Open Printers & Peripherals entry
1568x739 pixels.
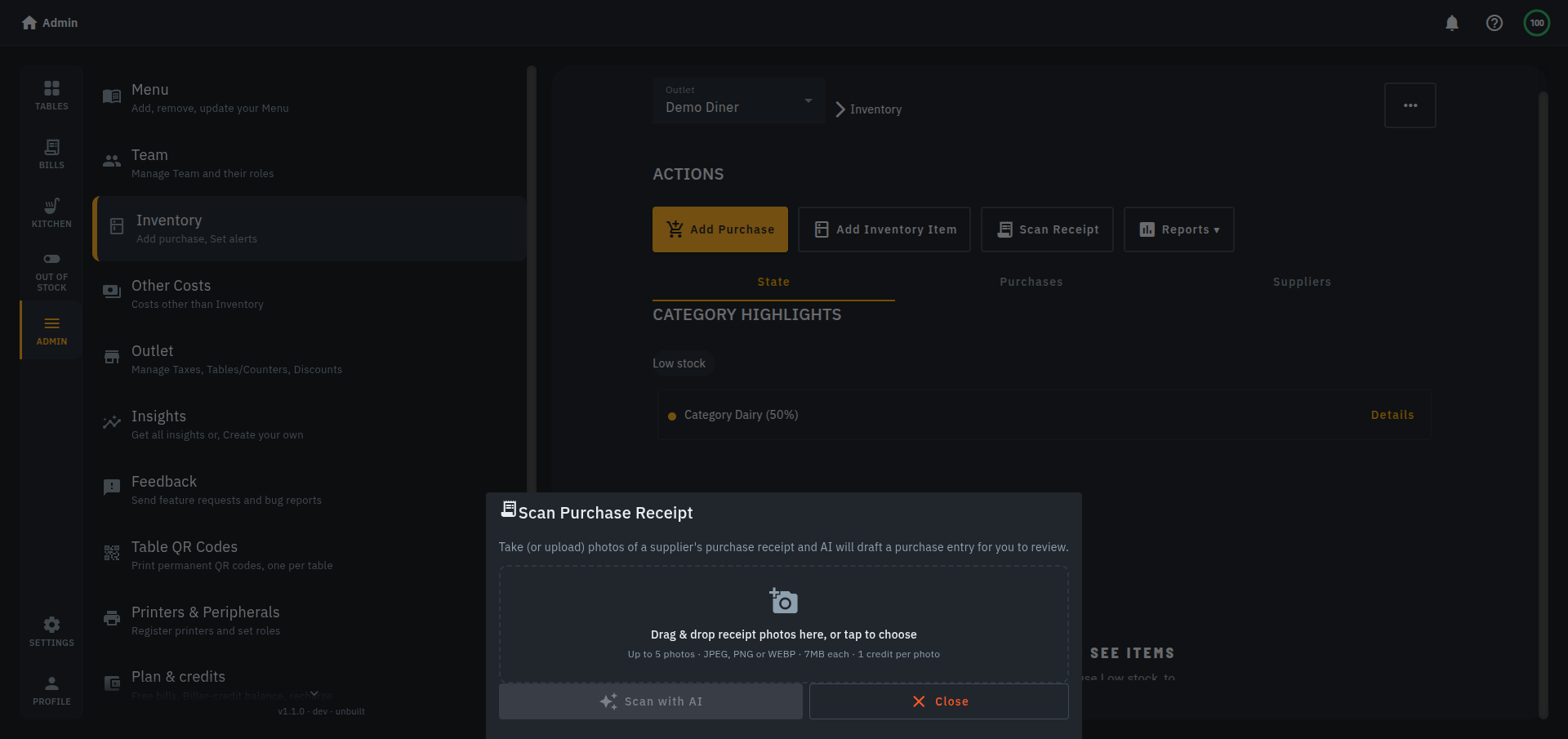pyautogui.click(x=290, y=621)
